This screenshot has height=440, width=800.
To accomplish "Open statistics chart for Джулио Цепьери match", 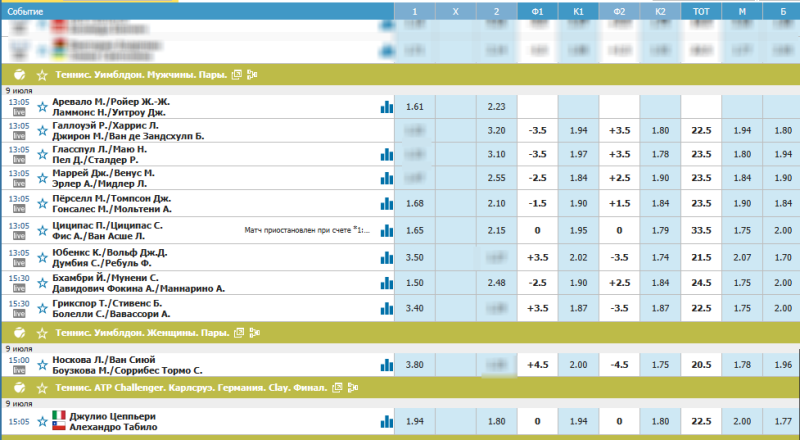I will (x=386, y=422).
